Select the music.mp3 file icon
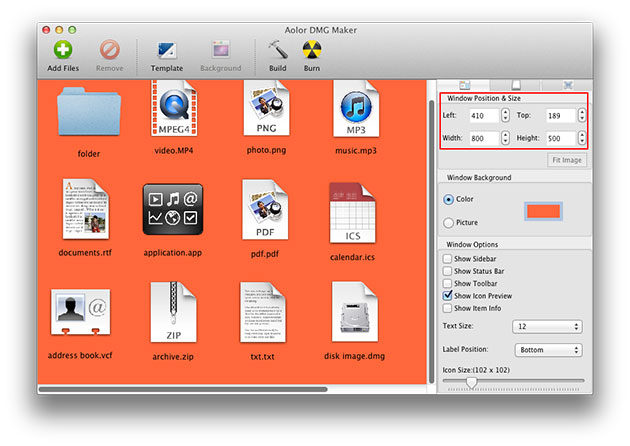 coord(355,110)
